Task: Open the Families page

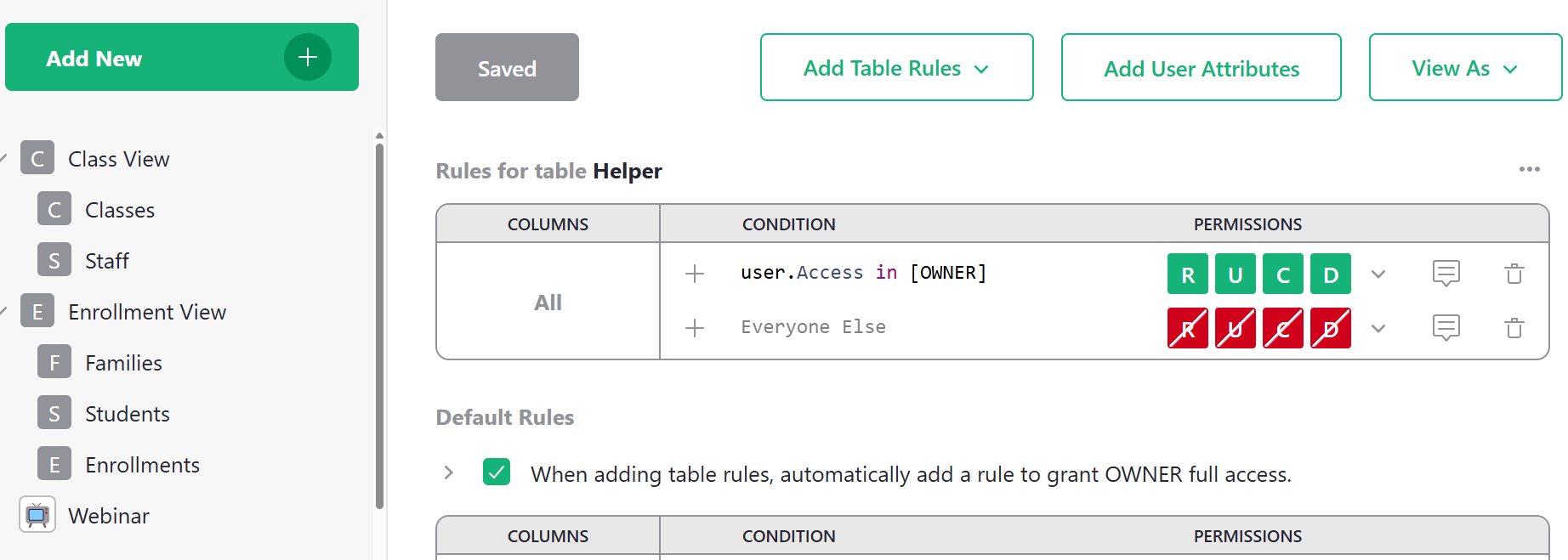Action: 123,363
